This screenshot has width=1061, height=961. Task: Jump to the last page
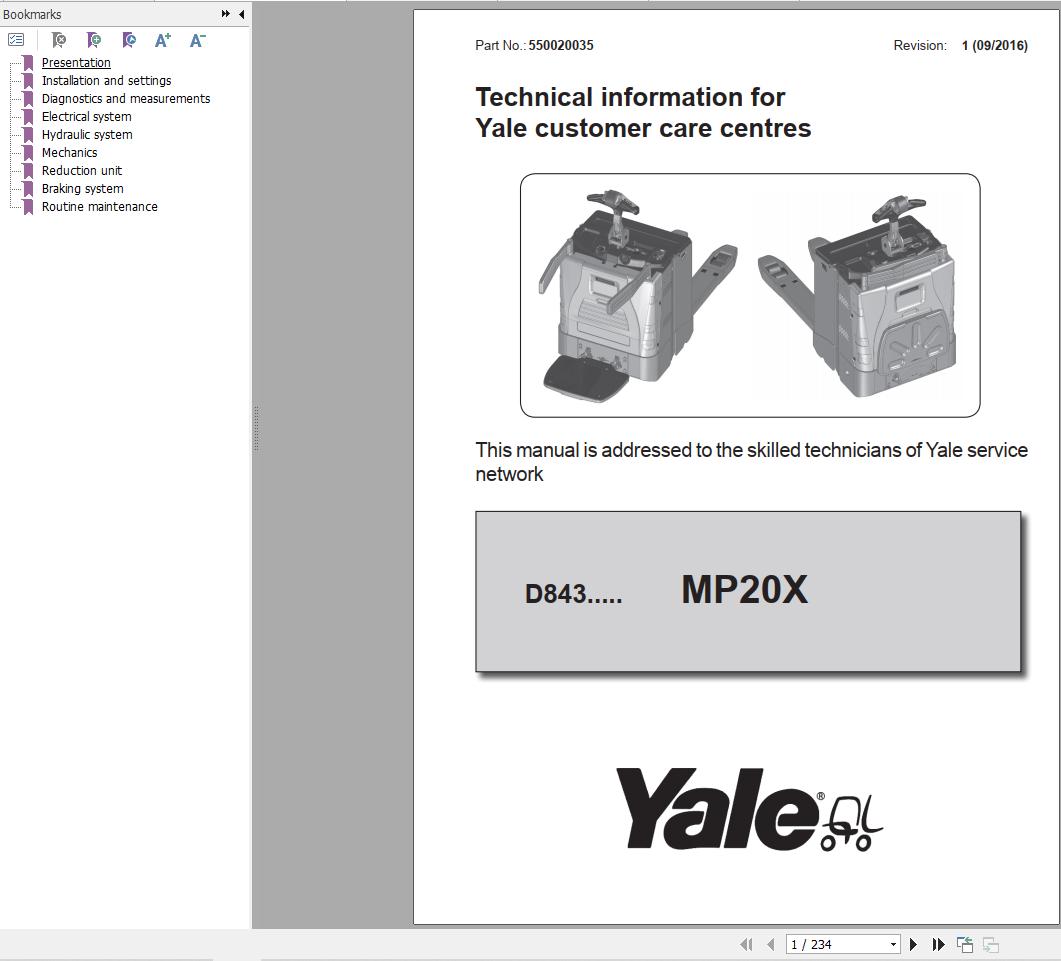pyautogui.click(x=939, y=944)
